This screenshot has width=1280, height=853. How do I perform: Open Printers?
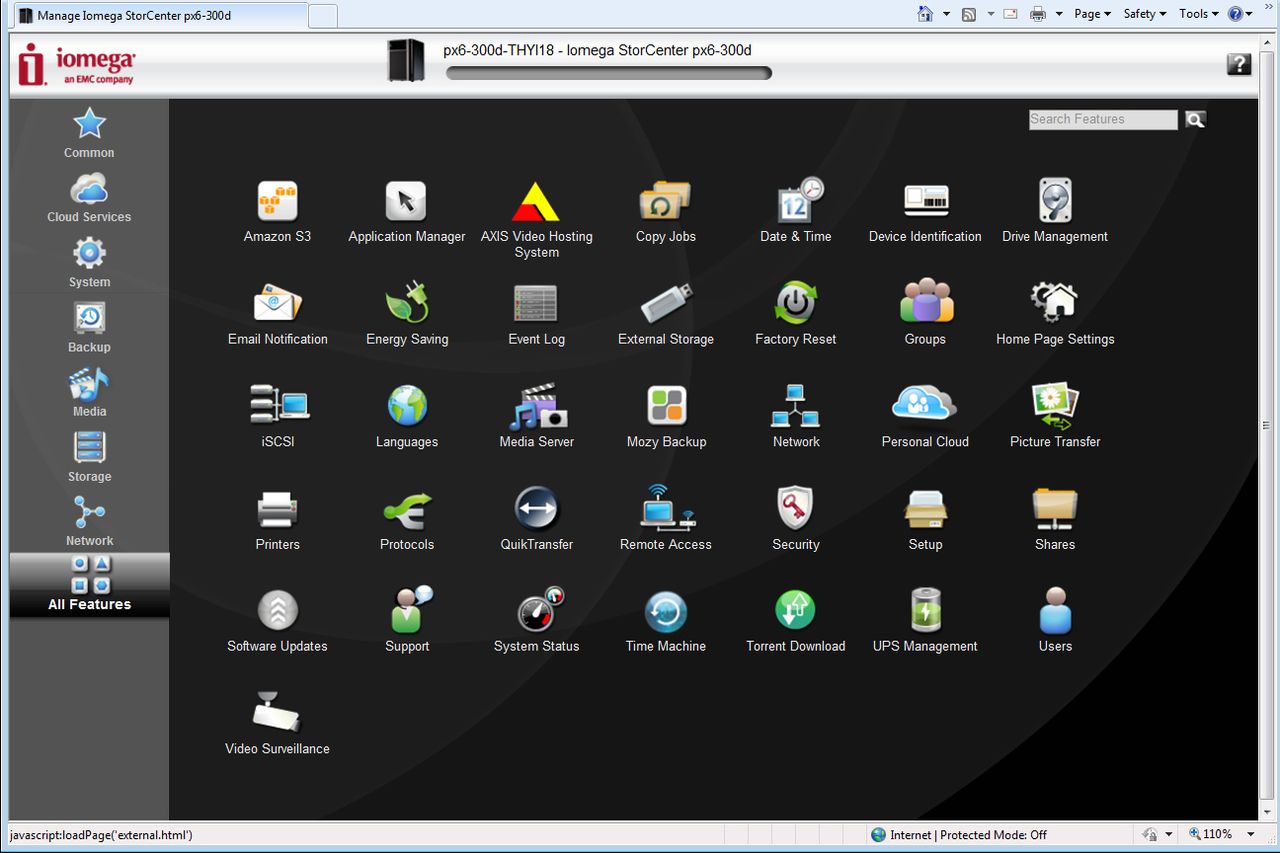277,520
